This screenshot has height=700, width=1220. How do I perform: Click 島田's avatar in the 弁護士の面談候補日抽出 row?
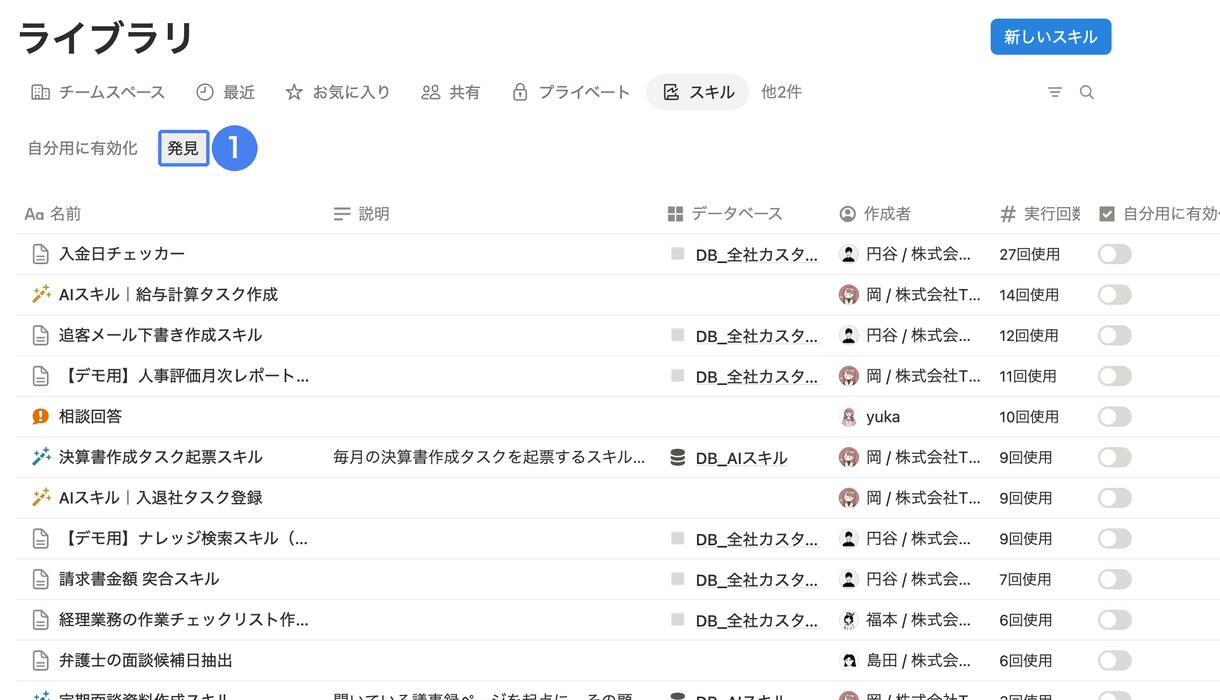[x=849, y=660]
